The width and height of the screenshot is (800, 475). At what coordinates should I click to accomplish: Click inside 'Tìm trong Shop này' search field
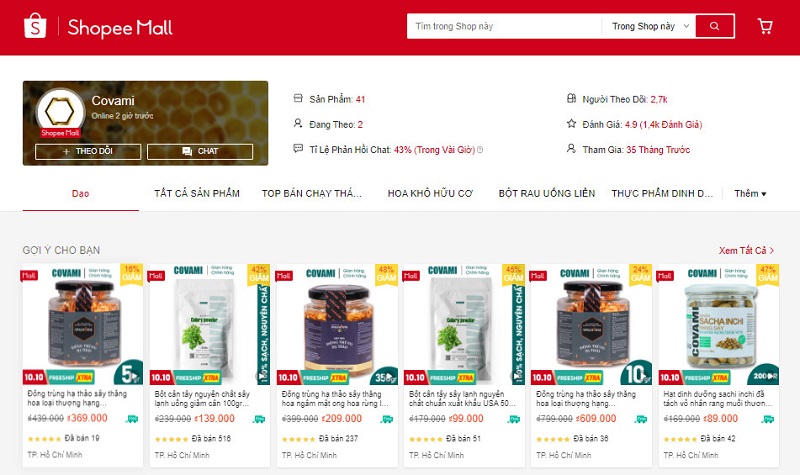point(504,26)
